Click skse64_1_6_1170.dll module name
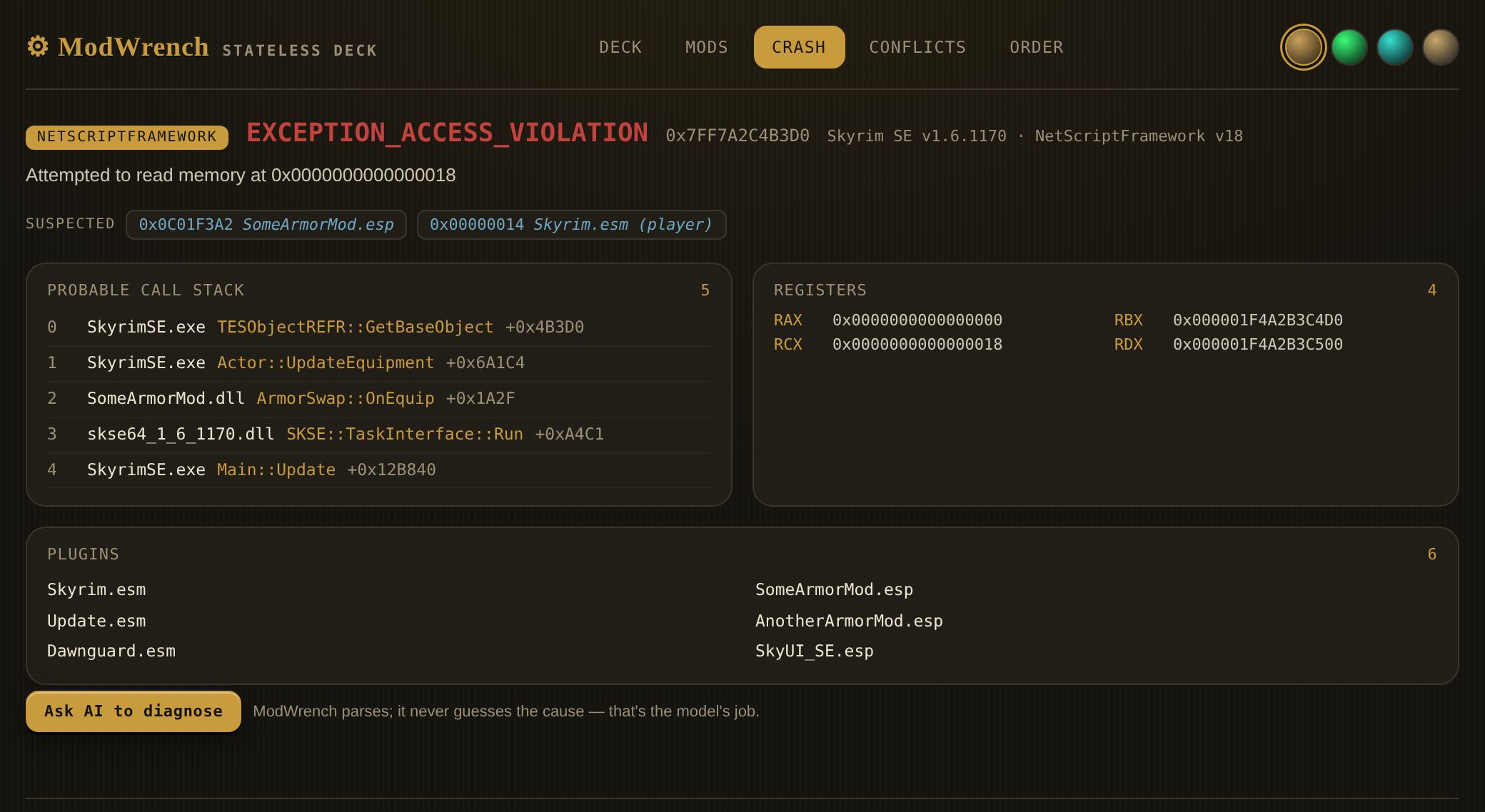Screen dimensions: 1485x812 click(181, 434)
